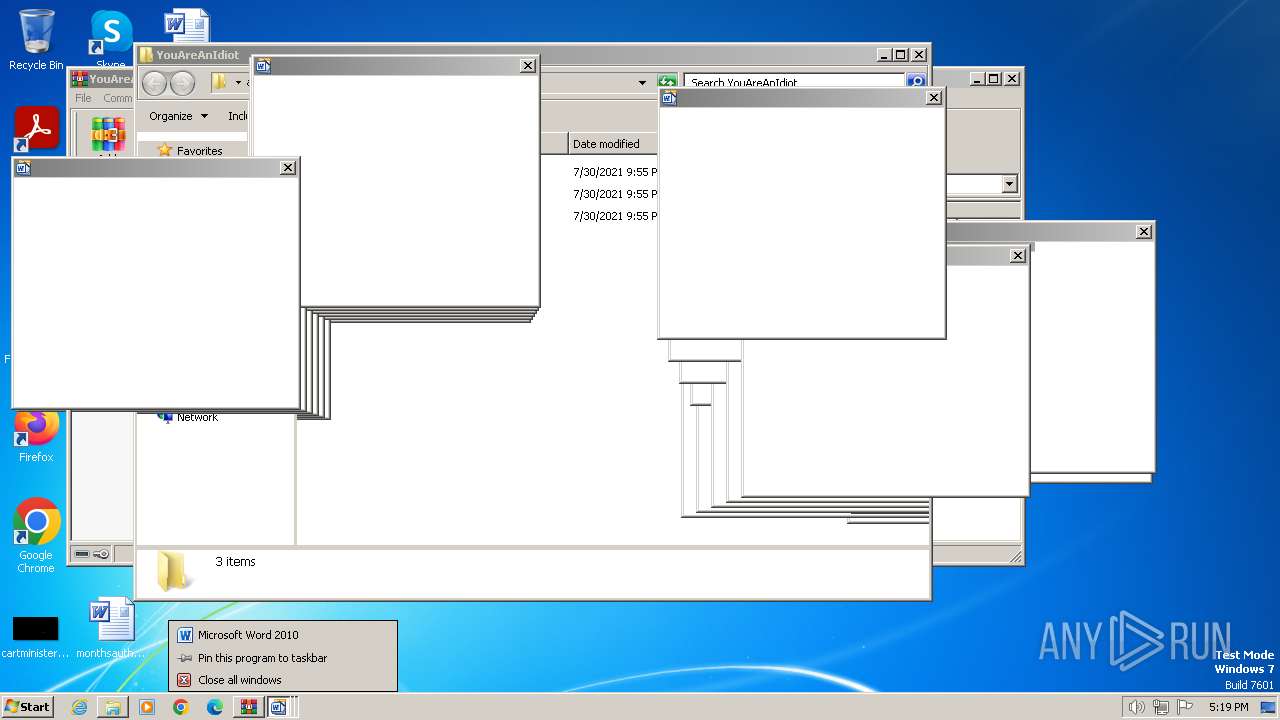This screenshot has width=1280, height=720.
Task: Choose Close all windows in jump list
Action: point(283,680)
